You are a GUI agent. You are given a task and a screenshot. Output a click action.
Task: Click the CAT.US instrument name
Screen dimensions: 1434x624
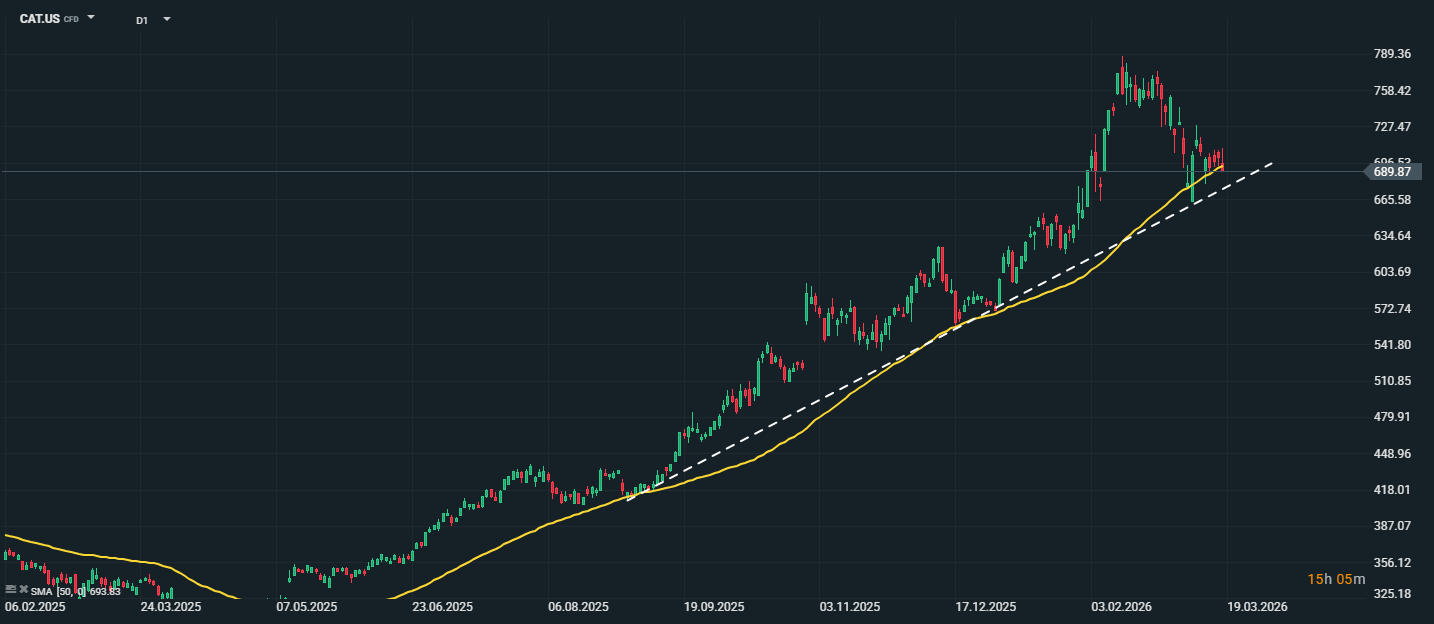tap(39, 19)
